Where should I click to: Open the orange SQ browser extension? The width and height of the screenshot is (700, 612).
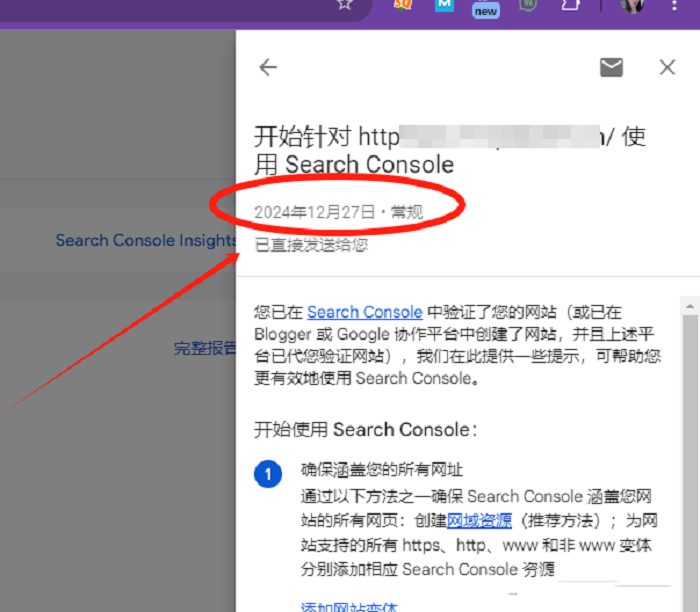402,4
